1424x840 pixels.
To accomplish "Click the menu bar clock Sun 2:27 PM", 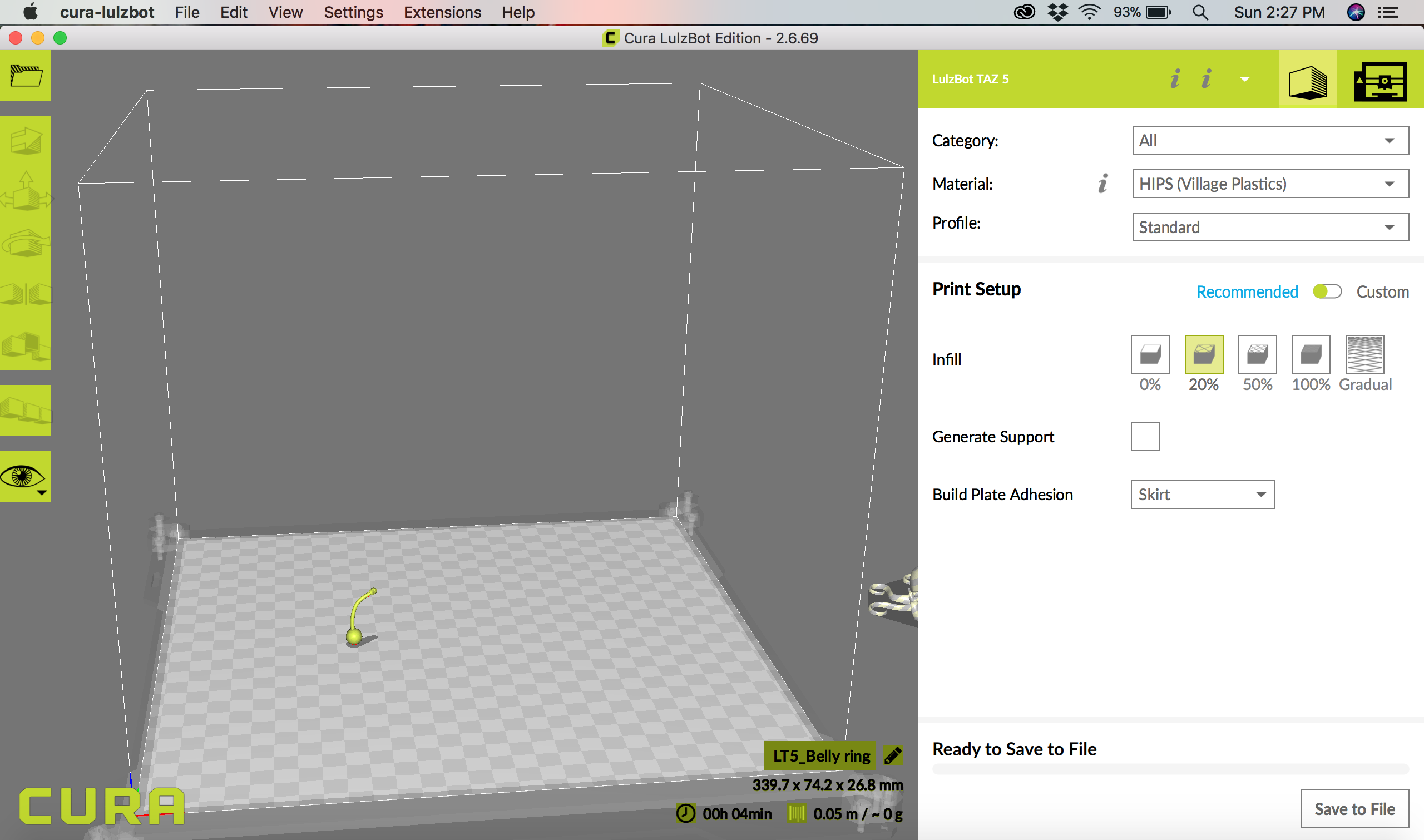I will (1279, 12).
